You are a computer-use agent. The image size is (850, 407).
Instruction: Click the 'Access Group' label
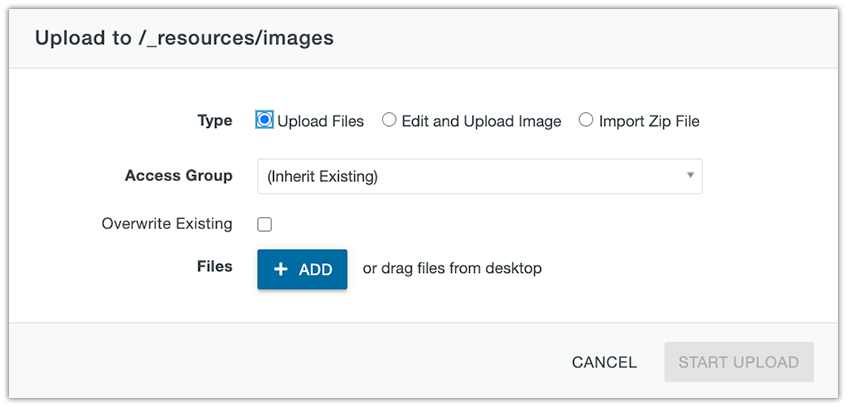click(178, 176)
